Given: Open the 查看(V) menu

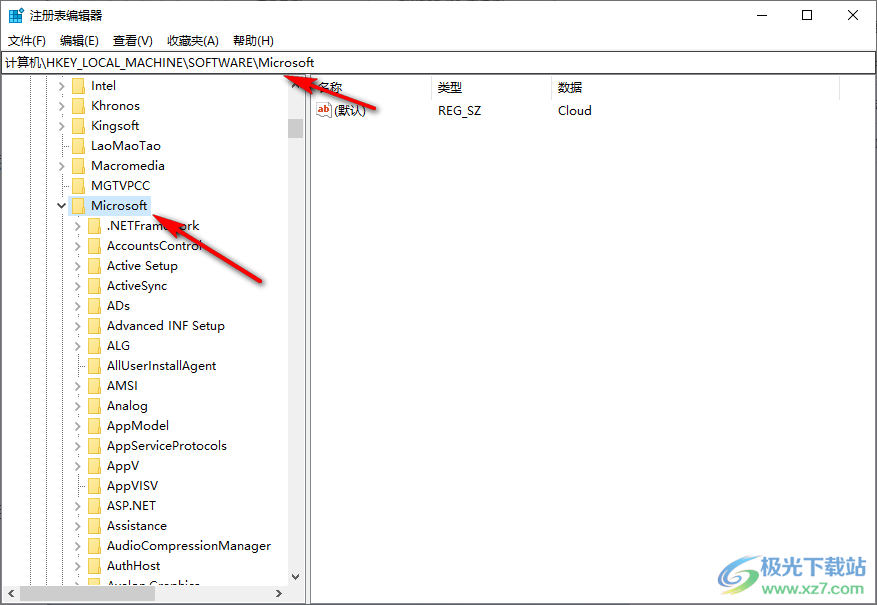Looking at the screenshot, I should 133,40.
